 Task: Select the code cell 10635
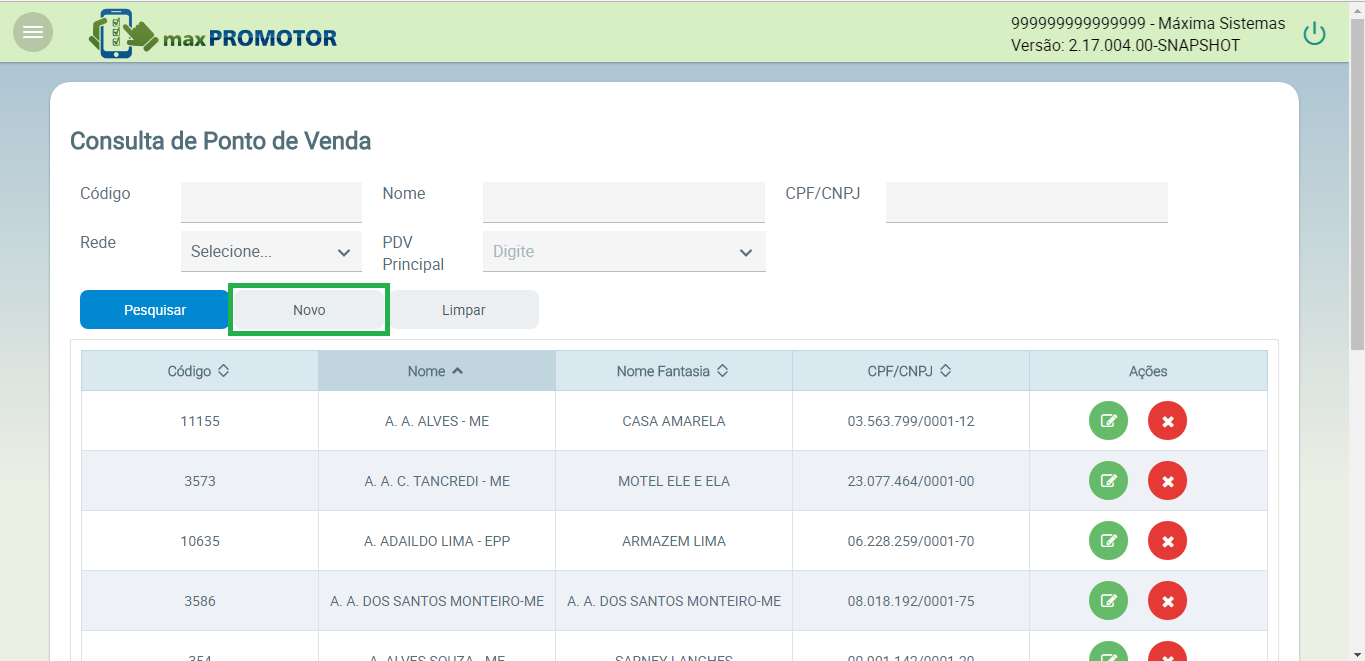coord(200,541)
